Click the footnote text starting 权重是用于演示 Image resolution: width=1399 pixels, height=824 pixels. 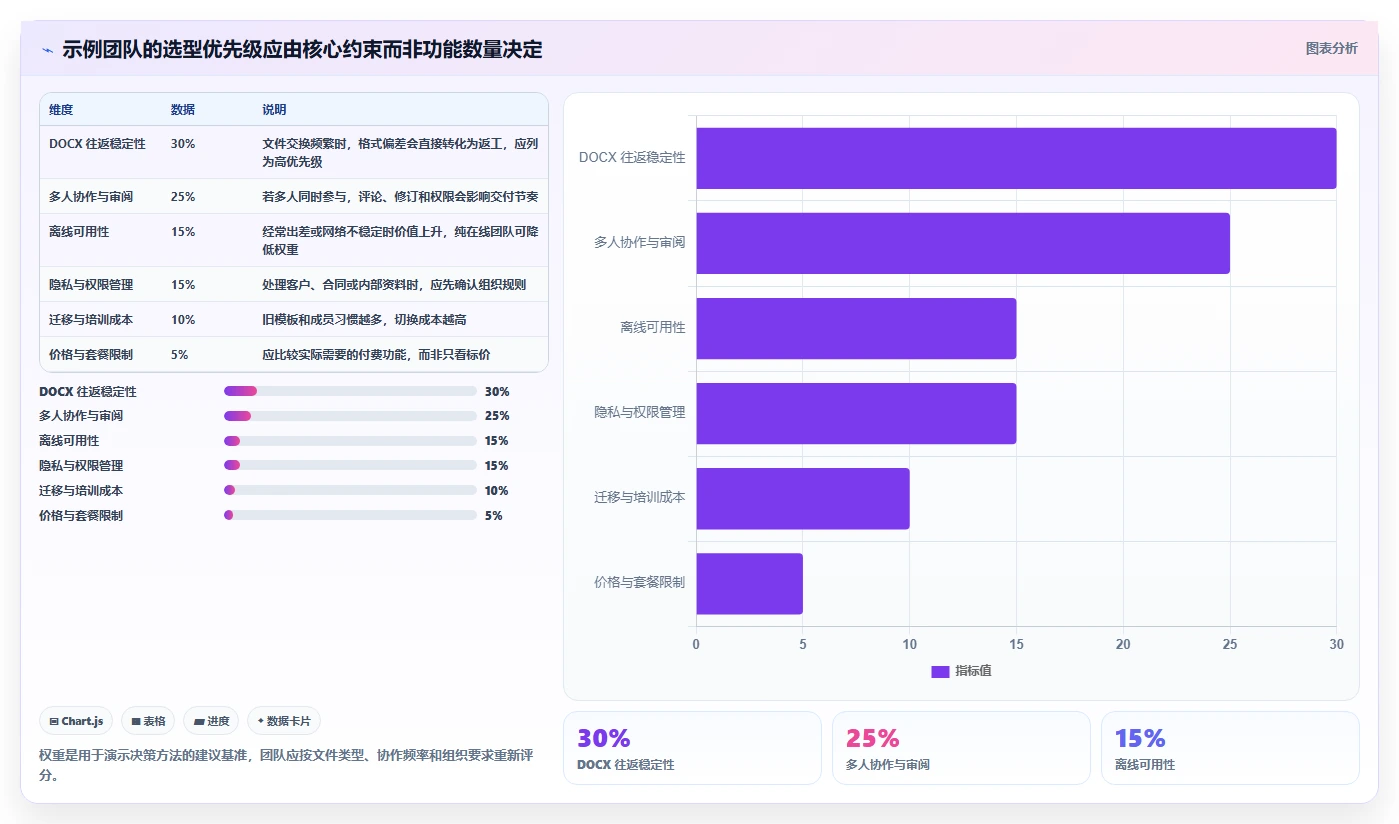[x=286, y=765]
